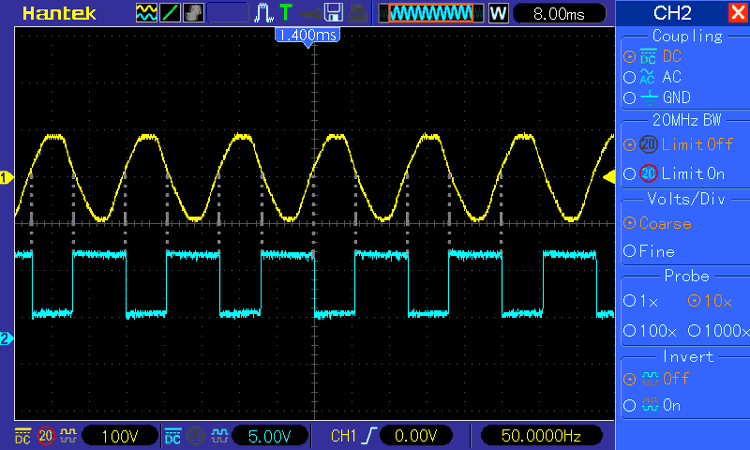Click the CH1 ground marker on left edge
750x450 pixels.
(6, 178)
